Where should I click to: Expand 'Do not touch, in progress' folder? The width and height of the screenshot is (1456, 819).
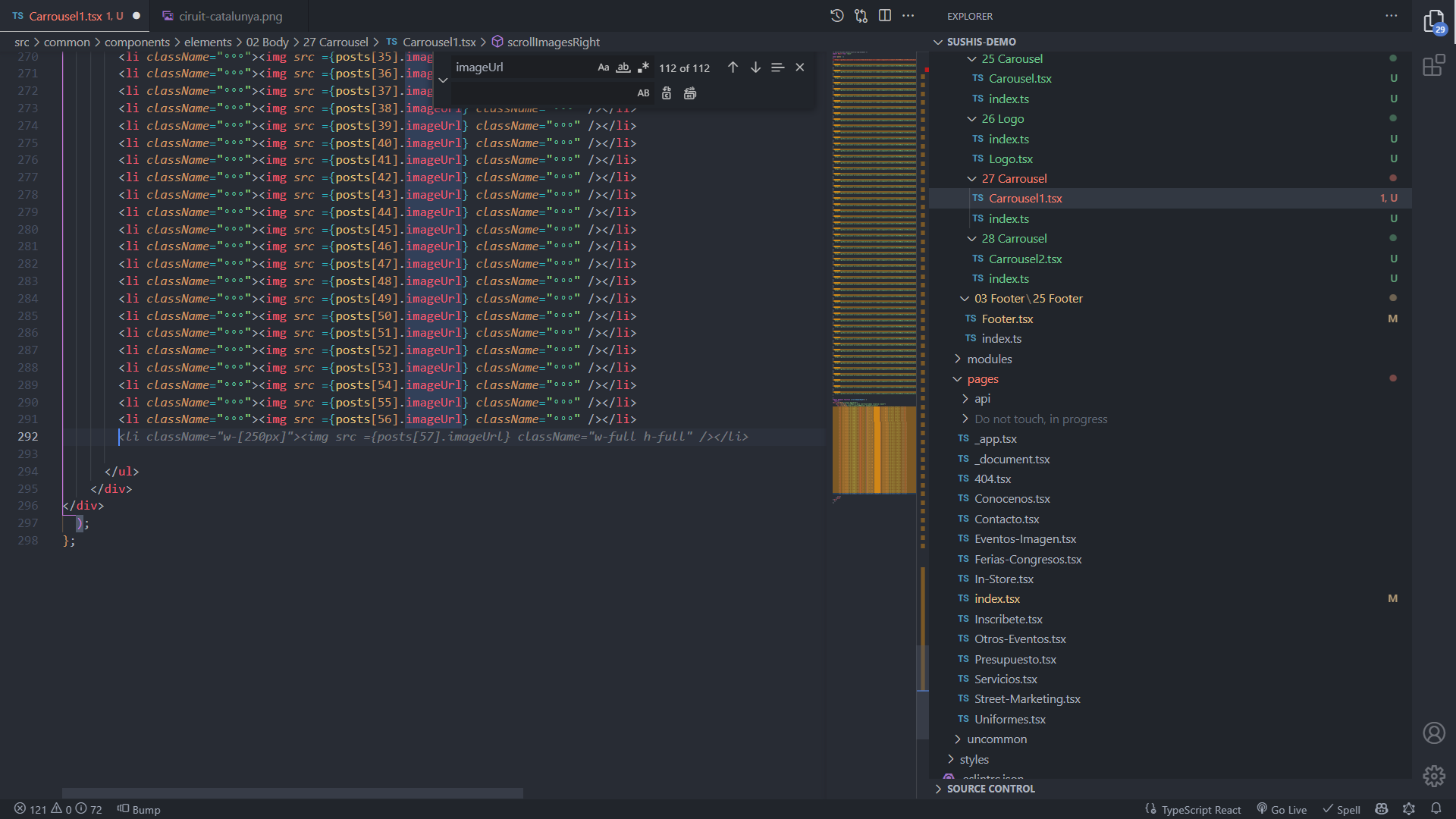pos(965,419)
